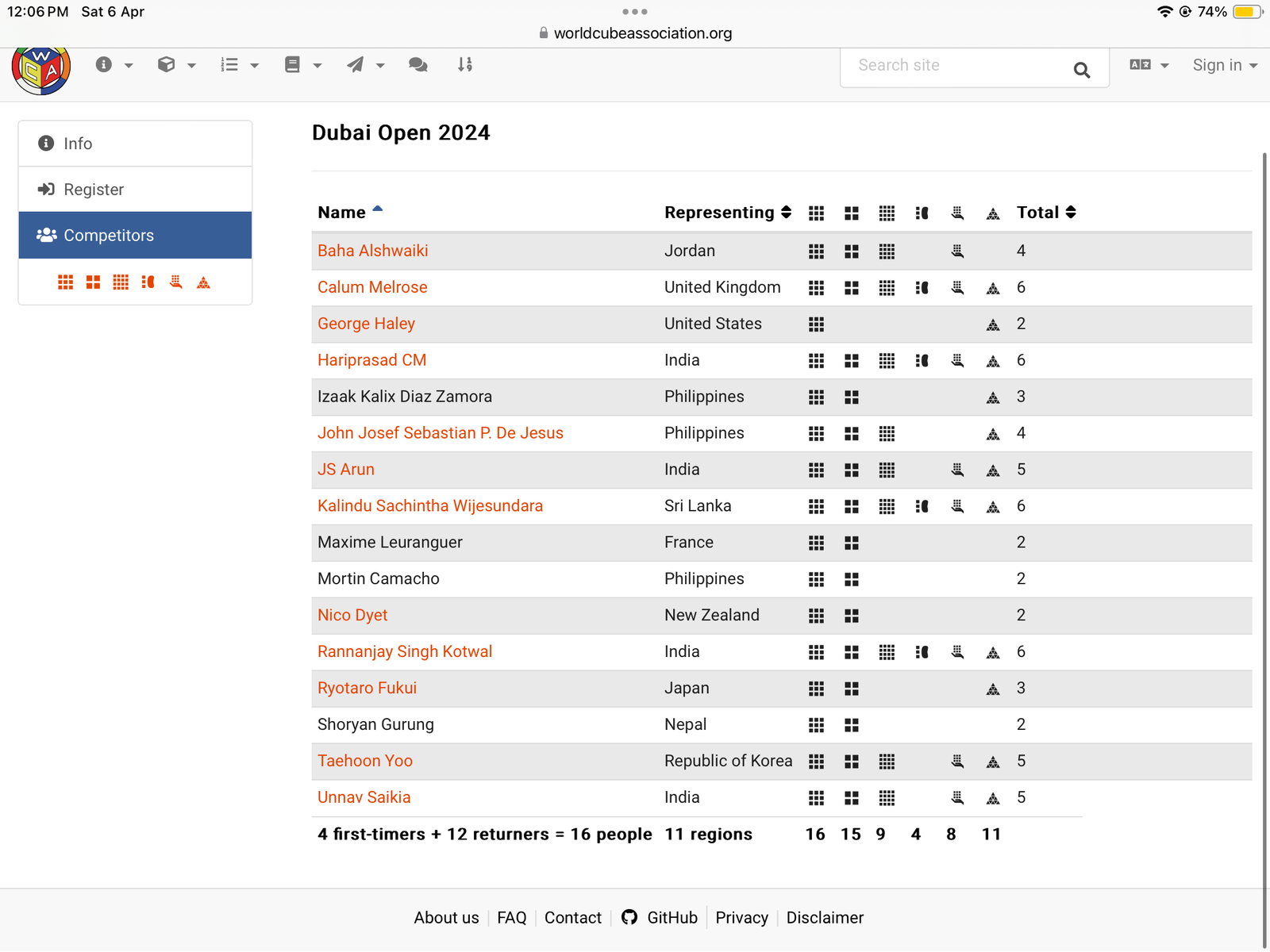The width and height of the screenshot is (1270, 952).
Task: Expand the regulations book menu
Action: 302,65
